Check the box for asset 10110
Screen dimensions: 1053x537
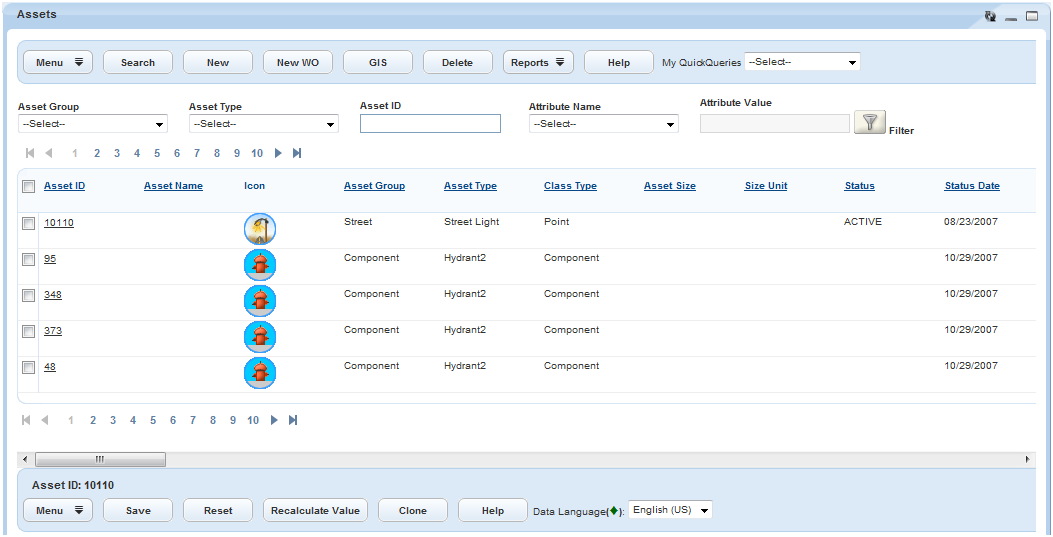click(29, 224)
